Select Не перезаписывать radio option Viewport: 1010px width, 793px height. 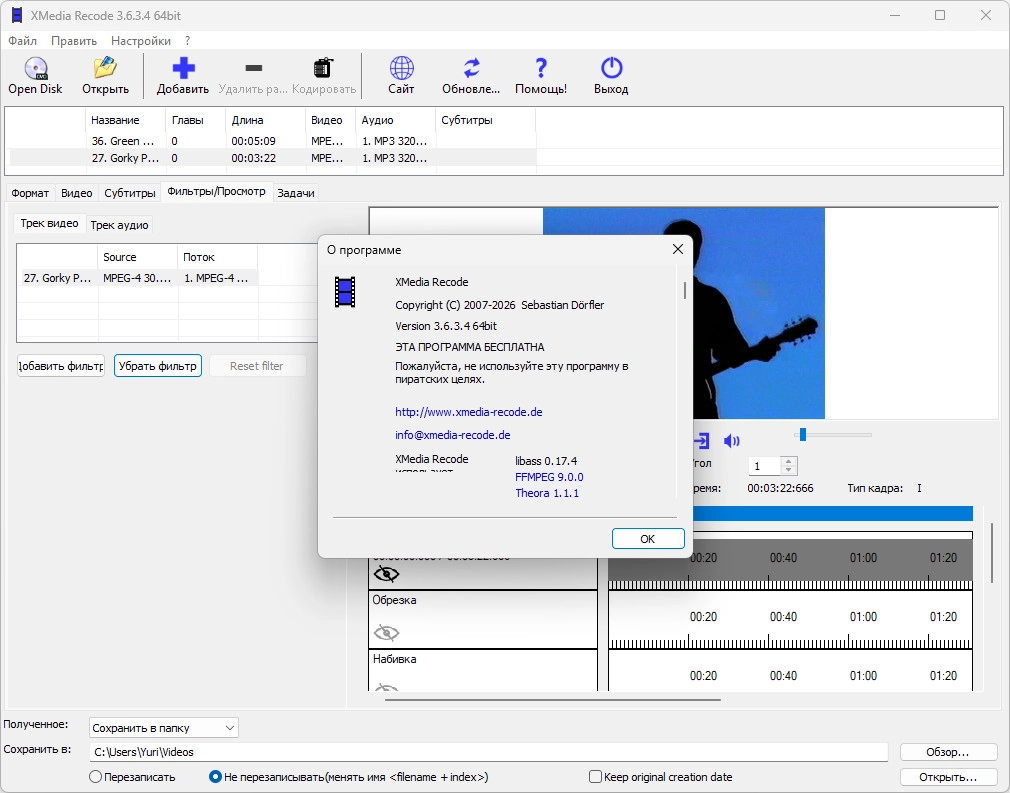[215, 777]
